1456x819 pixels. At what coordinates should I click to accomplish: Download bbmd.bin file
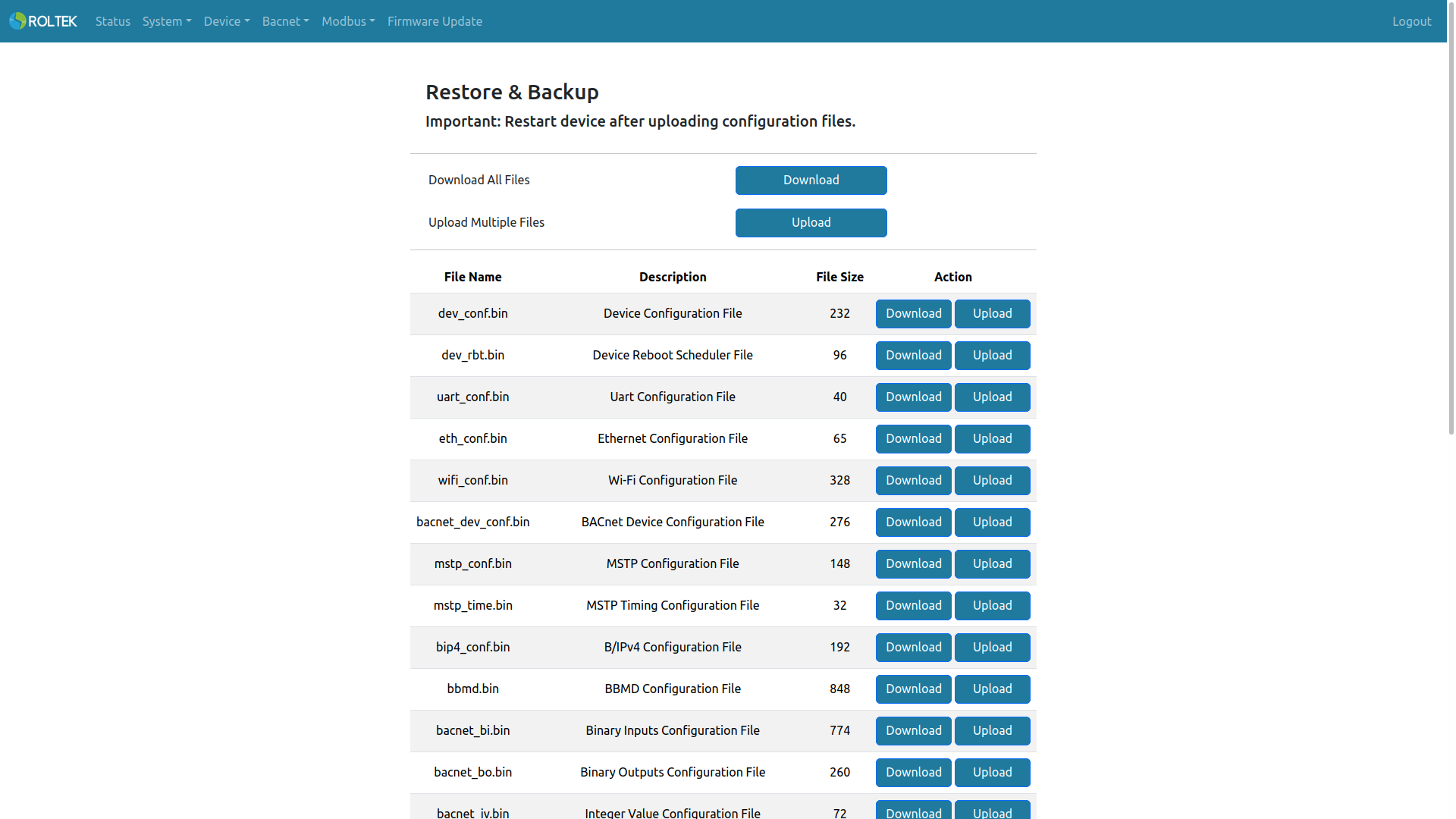coord(913,689)
